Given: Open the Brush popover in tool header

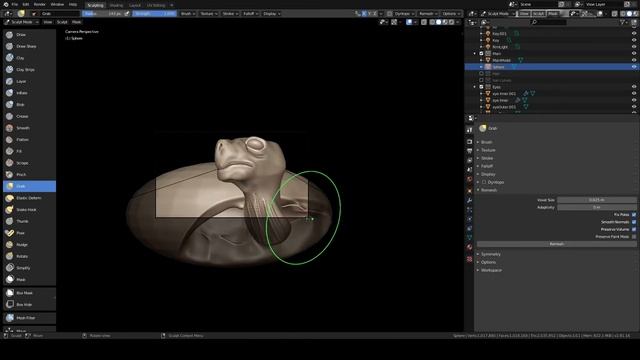Looking at the screenshot, I should pos(188,13).
